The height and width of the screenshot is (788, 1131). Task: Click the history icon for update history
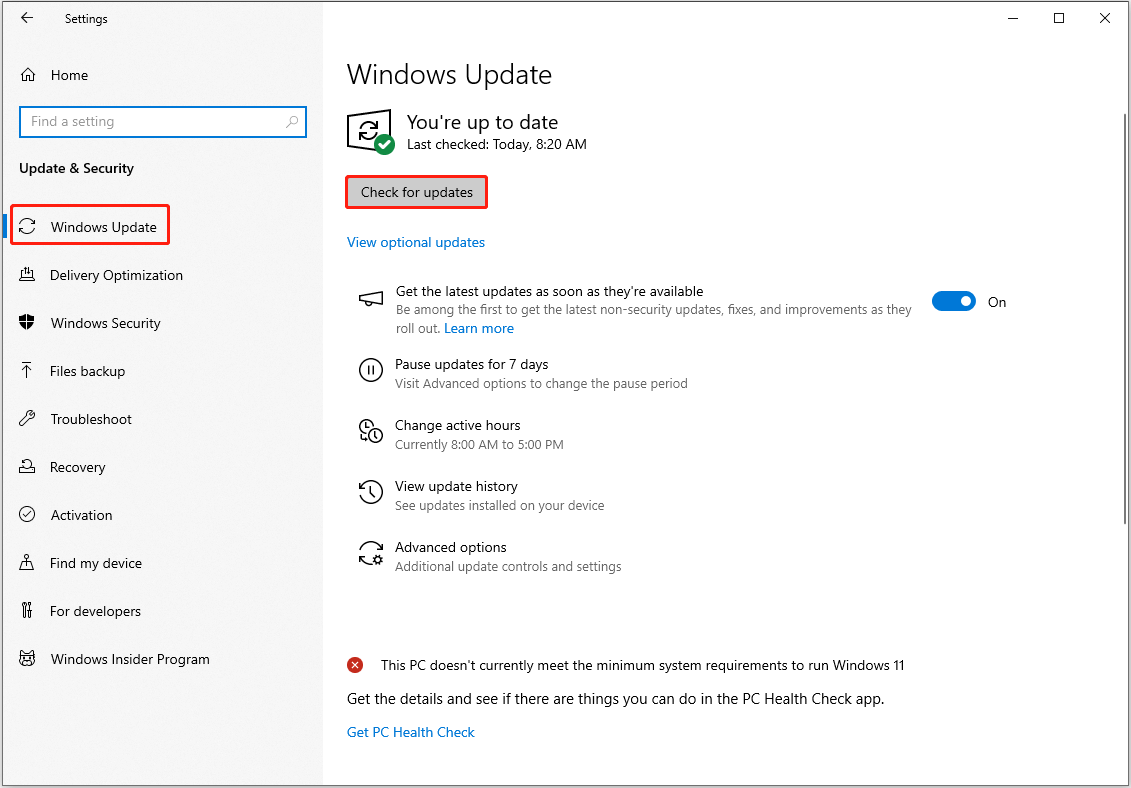point(371,492)
